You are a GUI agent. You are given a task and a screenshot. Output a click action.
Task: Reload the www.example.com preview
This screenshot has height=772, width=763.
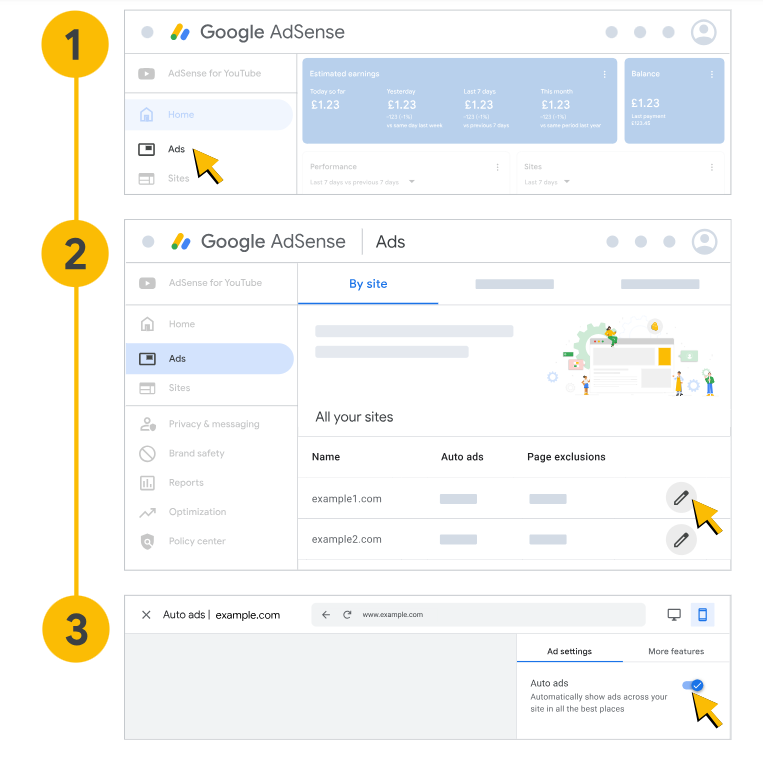(347, 615)
